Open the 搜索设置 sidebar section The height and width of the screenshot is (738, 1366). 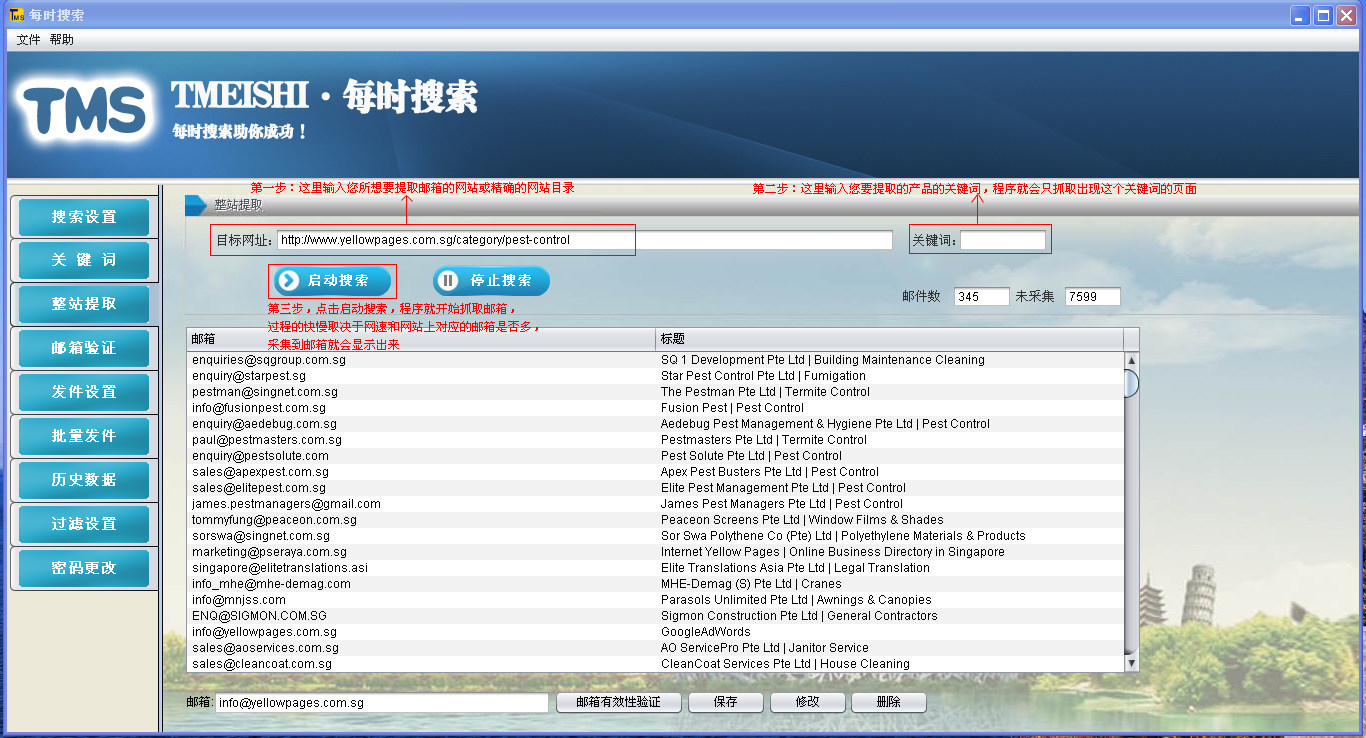[x=84, y=217]
